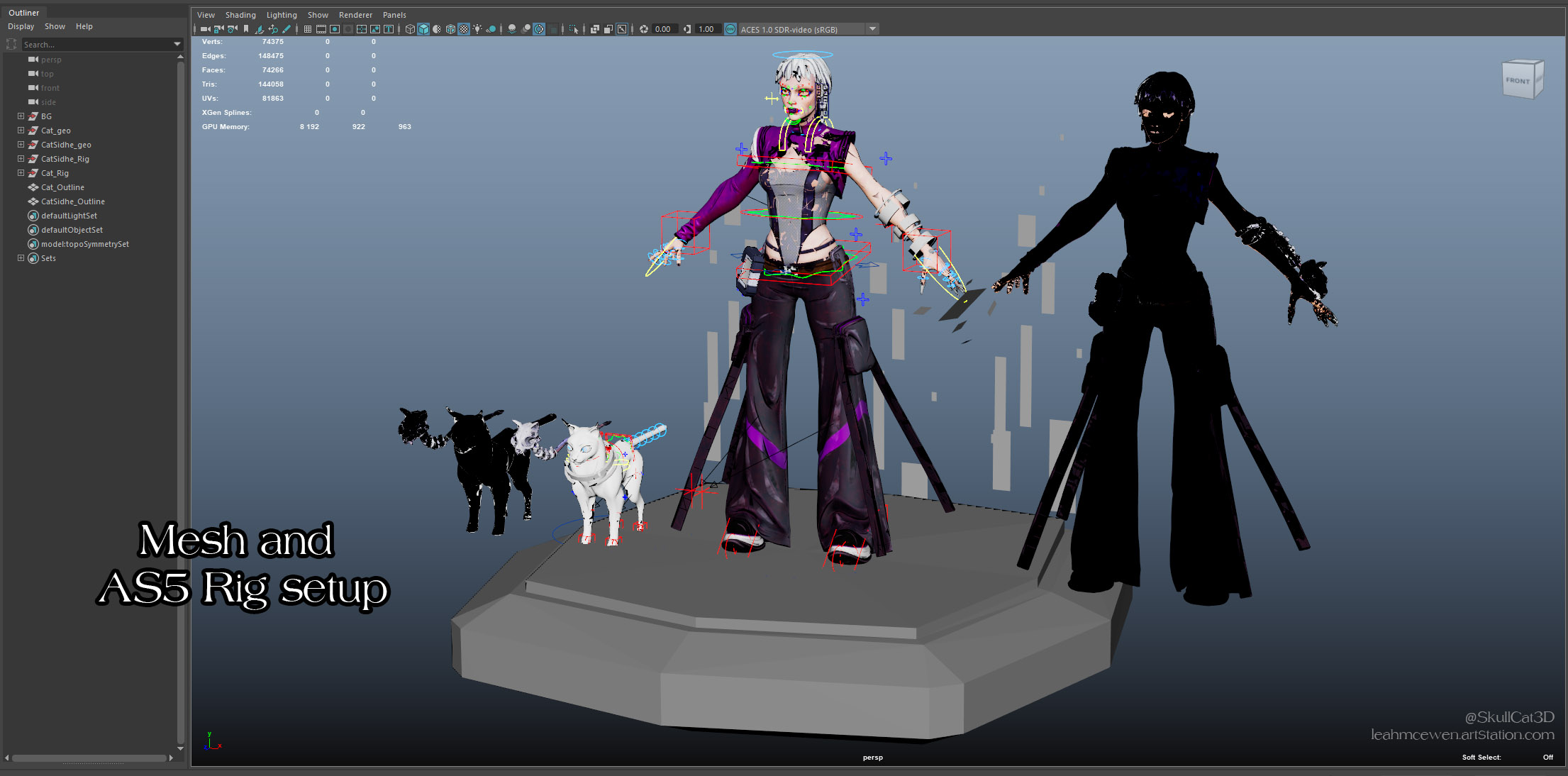Toggle the viewport grid icon

pos(308,29)
